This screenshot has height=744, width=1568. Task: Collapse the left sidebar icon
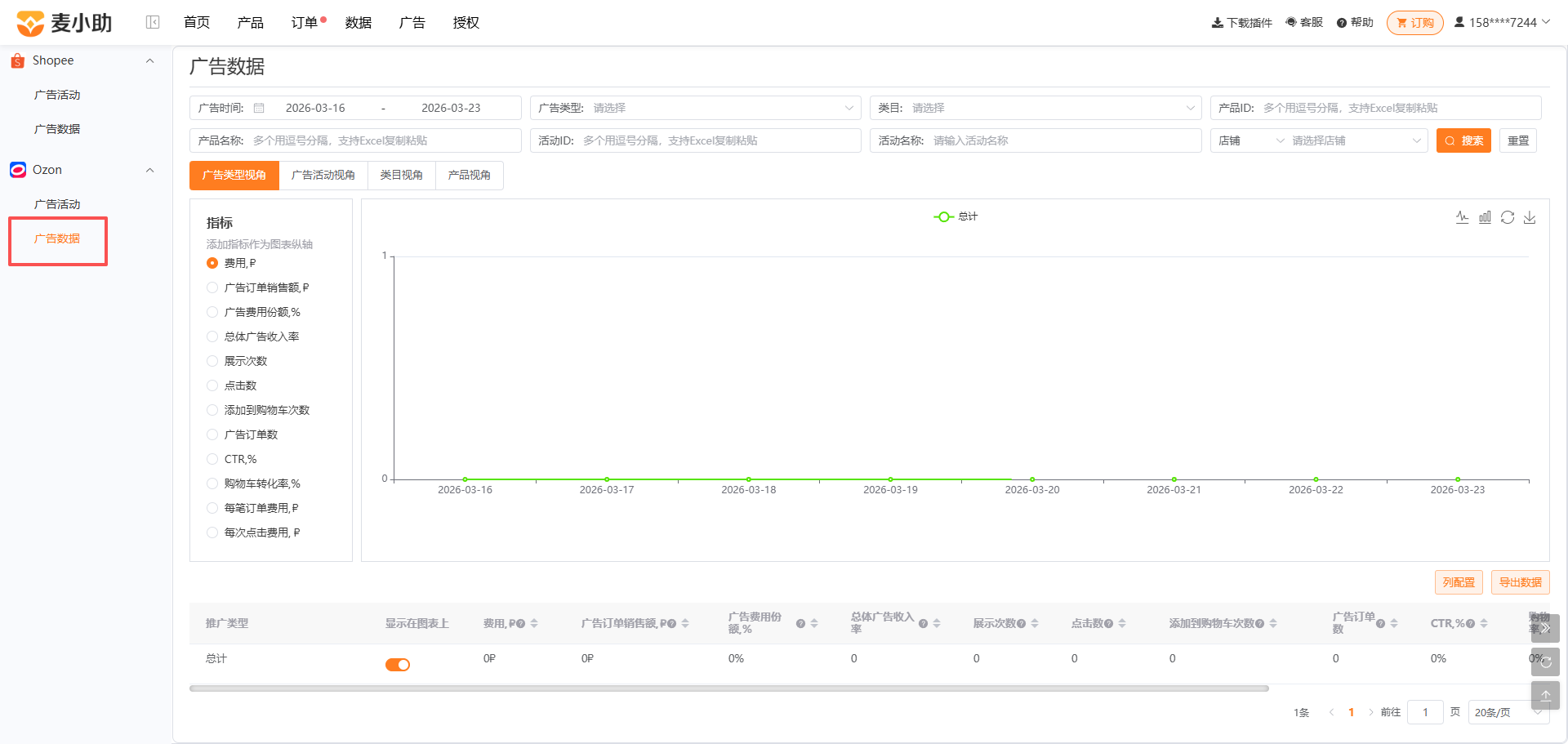[x=153, y=22]
